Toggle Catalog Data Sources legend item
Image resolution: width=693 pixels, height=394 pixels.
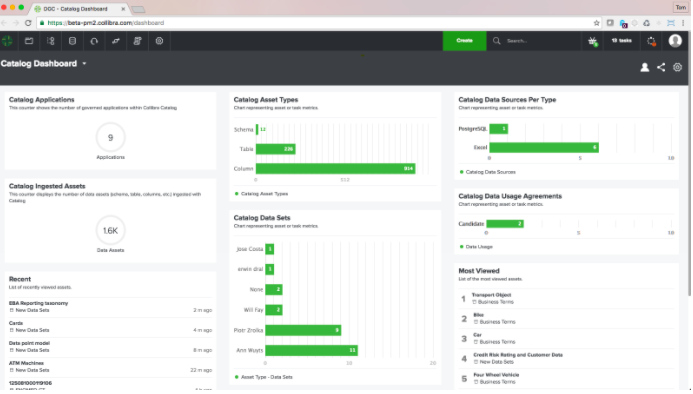[488, 172]
